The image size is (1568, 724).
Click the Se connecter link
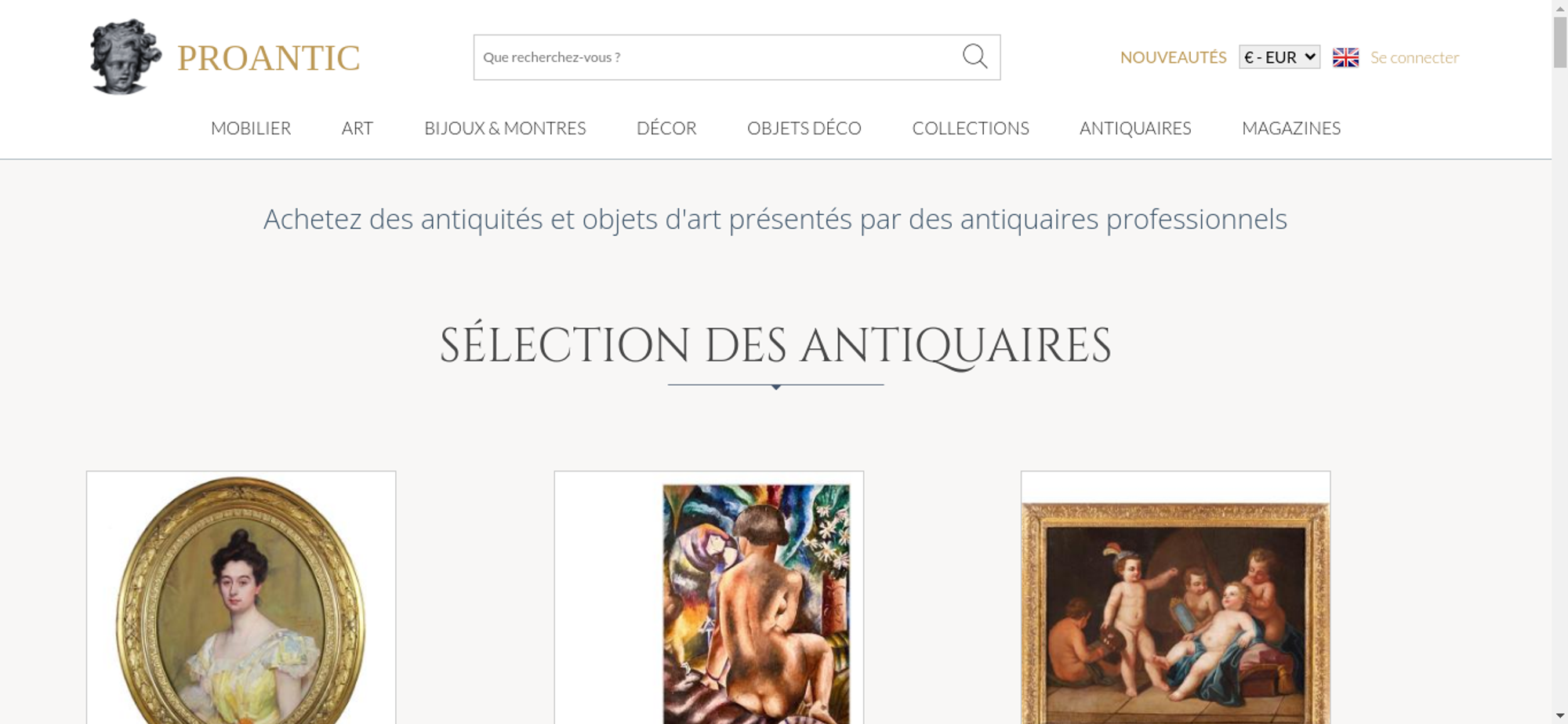[1414, 57]
